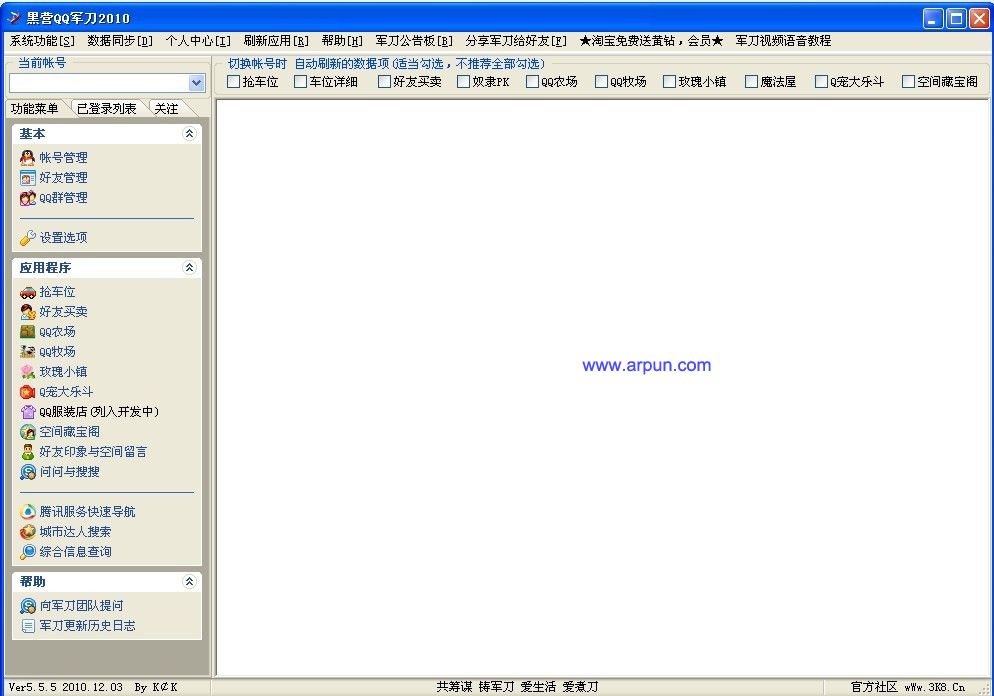Click the icon beside 腾讯服务快速导航

coord(27,512)
